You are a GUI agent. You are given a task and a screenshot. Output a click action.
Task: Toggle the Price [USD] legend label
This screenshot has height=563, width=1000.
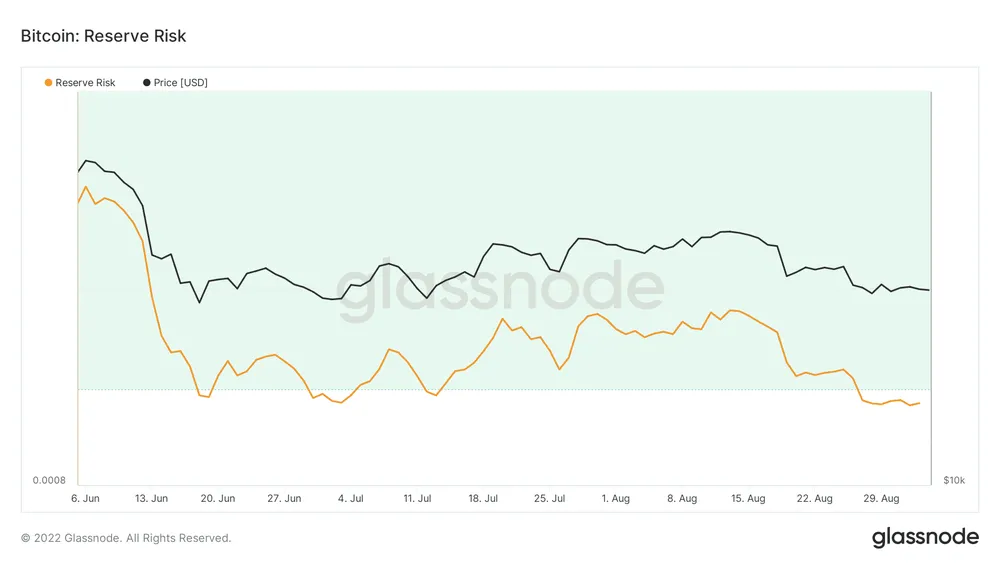coord(180,82)
